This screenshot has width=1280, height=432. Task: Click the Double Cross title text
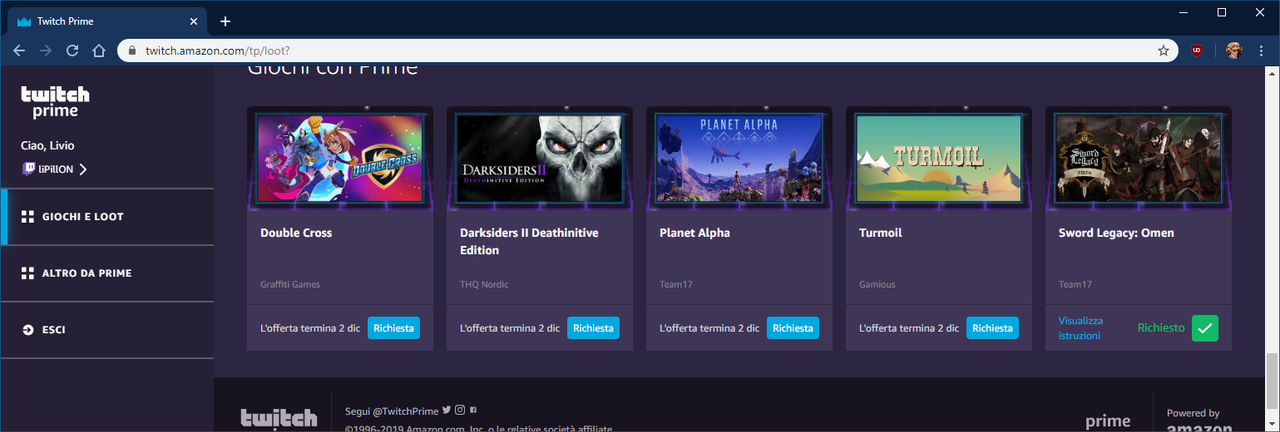click(296, 233)
